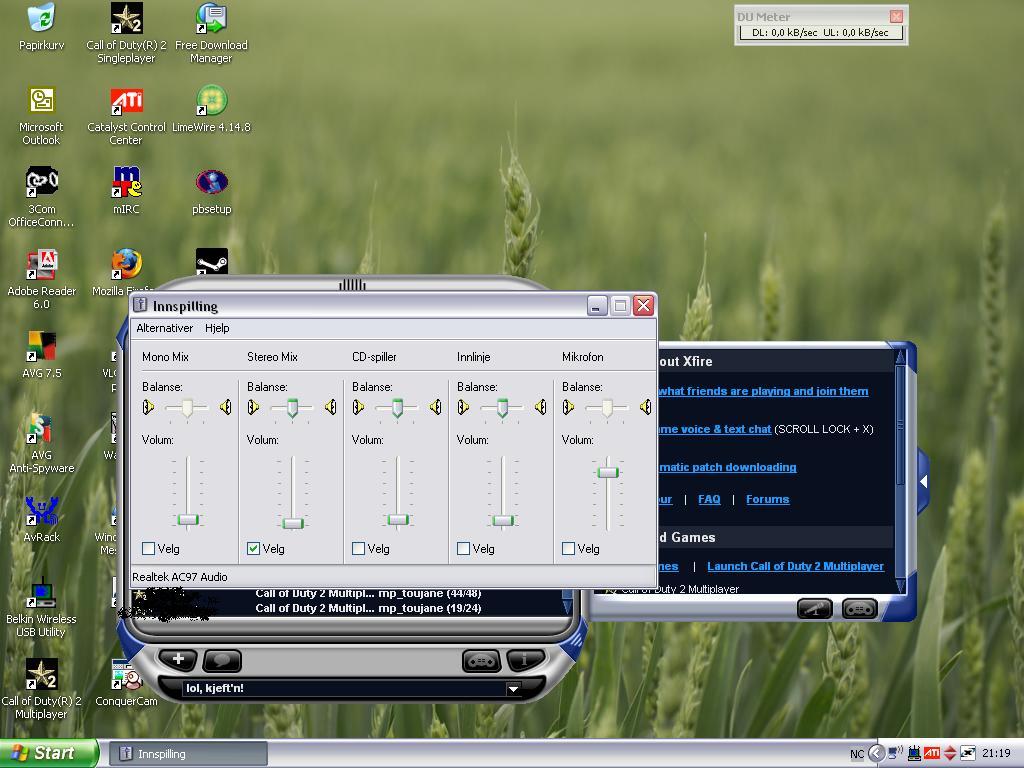Viewport: 1024px width, 768px height.
Task: Adjust Mono Mix volume slider thumb
Action: pyautogui.click(x=188, y=520)
